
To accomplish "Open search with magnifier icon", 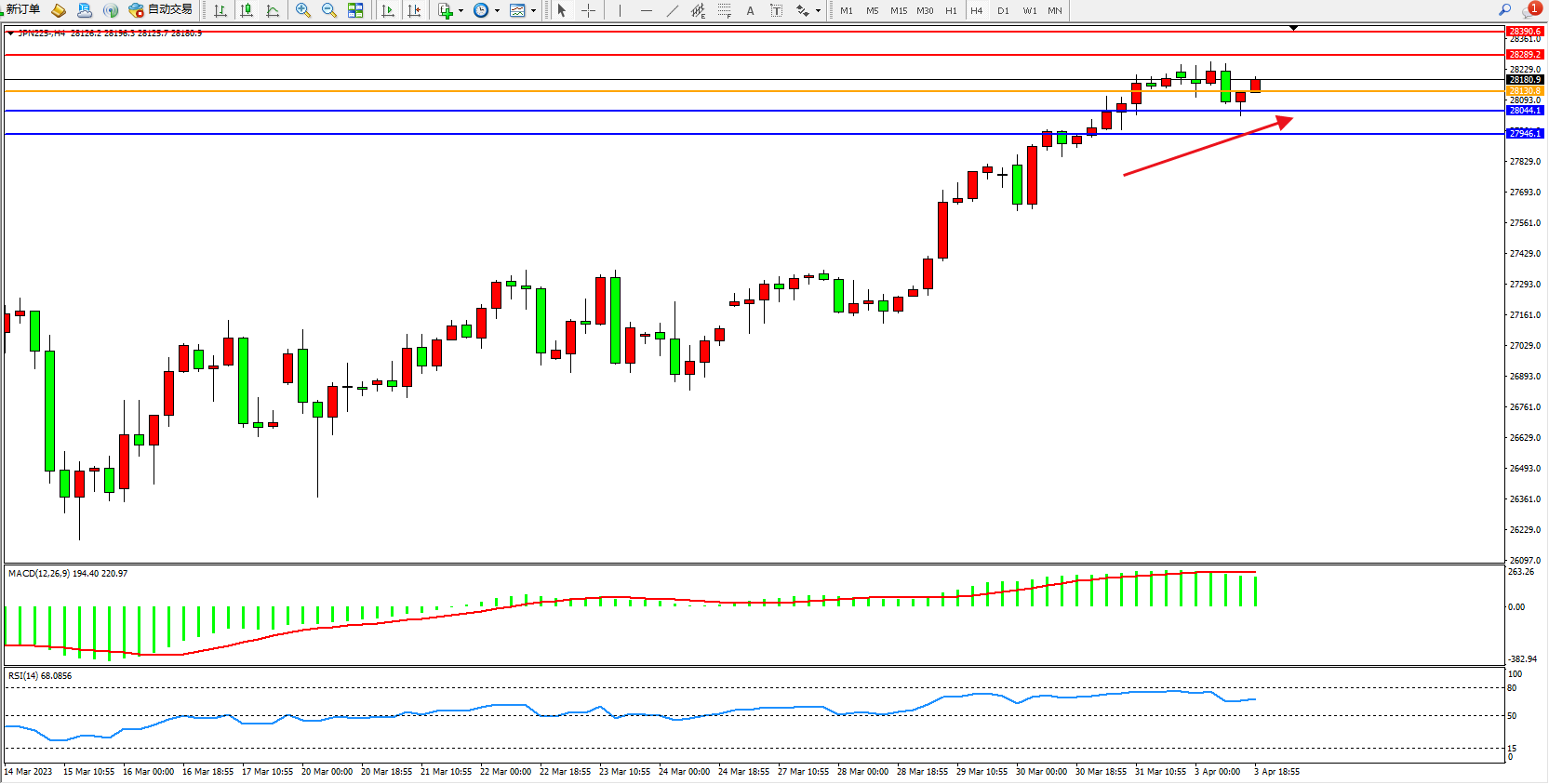I will coord(1504,9).
